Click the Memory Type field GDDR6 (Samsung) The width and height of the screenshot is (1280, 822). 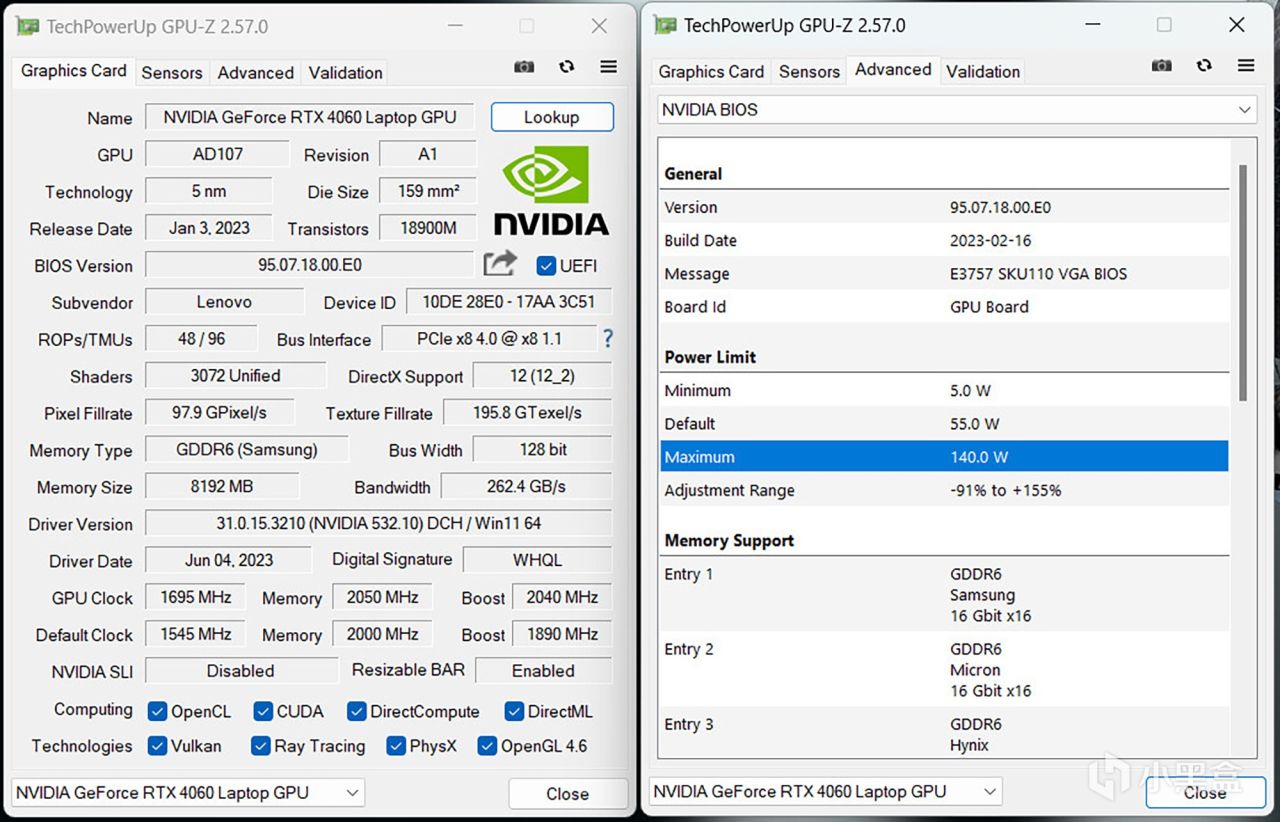click(247, 450)
